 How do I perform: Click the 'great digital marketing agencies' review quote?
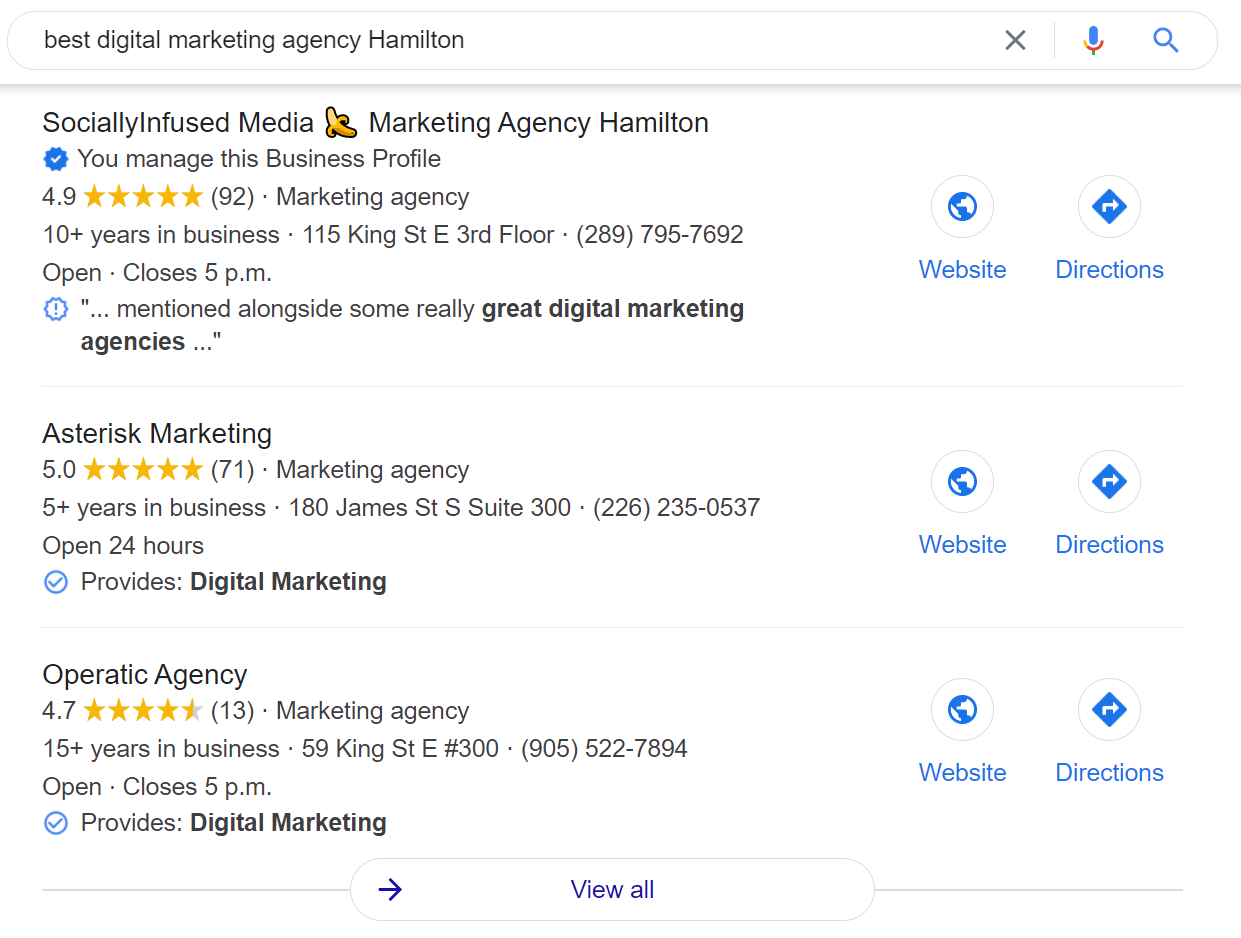coord(412,325)
